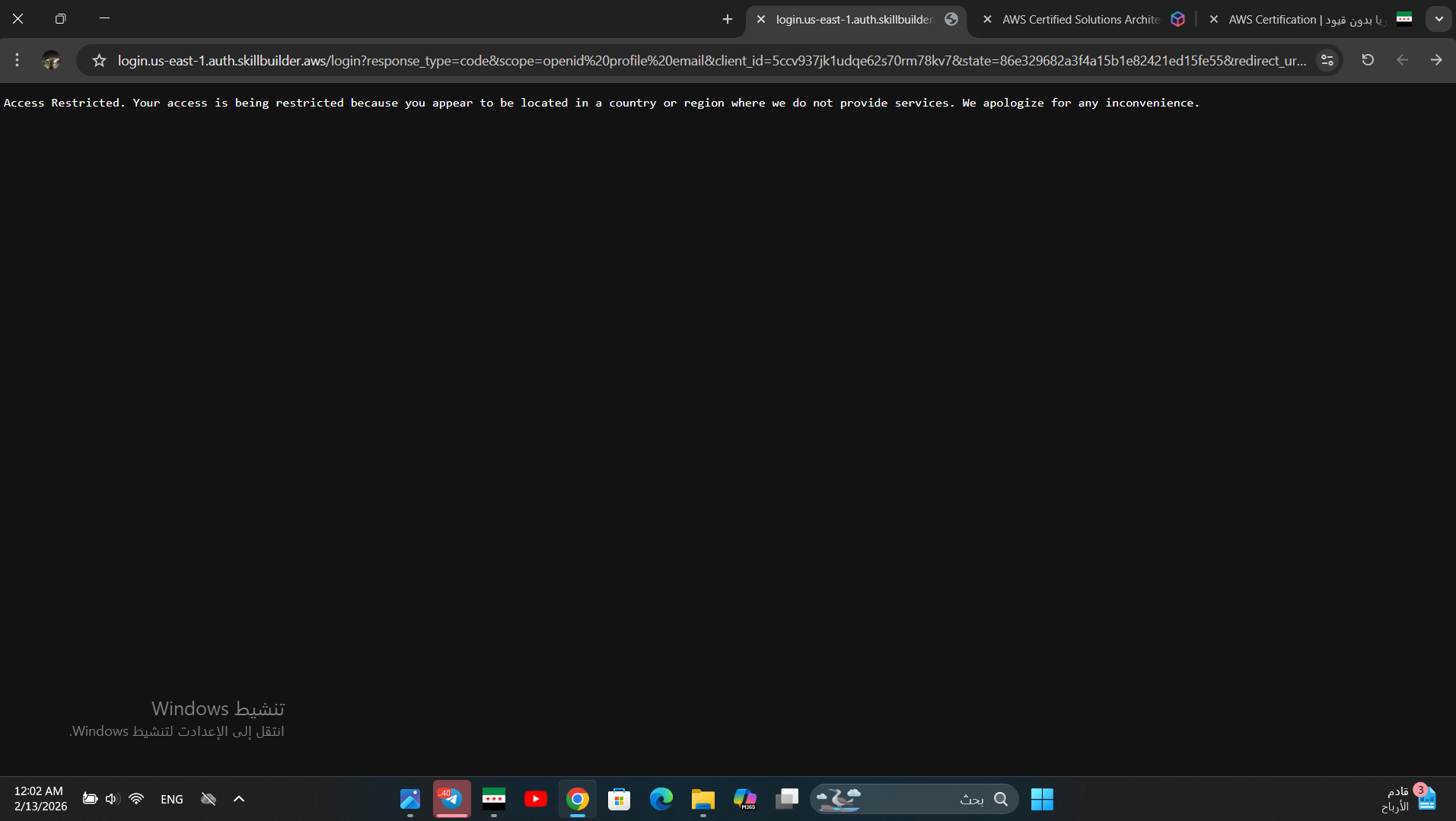This screenshot has width=1456, height=821.
Task: Open File Explorer from the taskbar
Action: [x=703, y=799]
